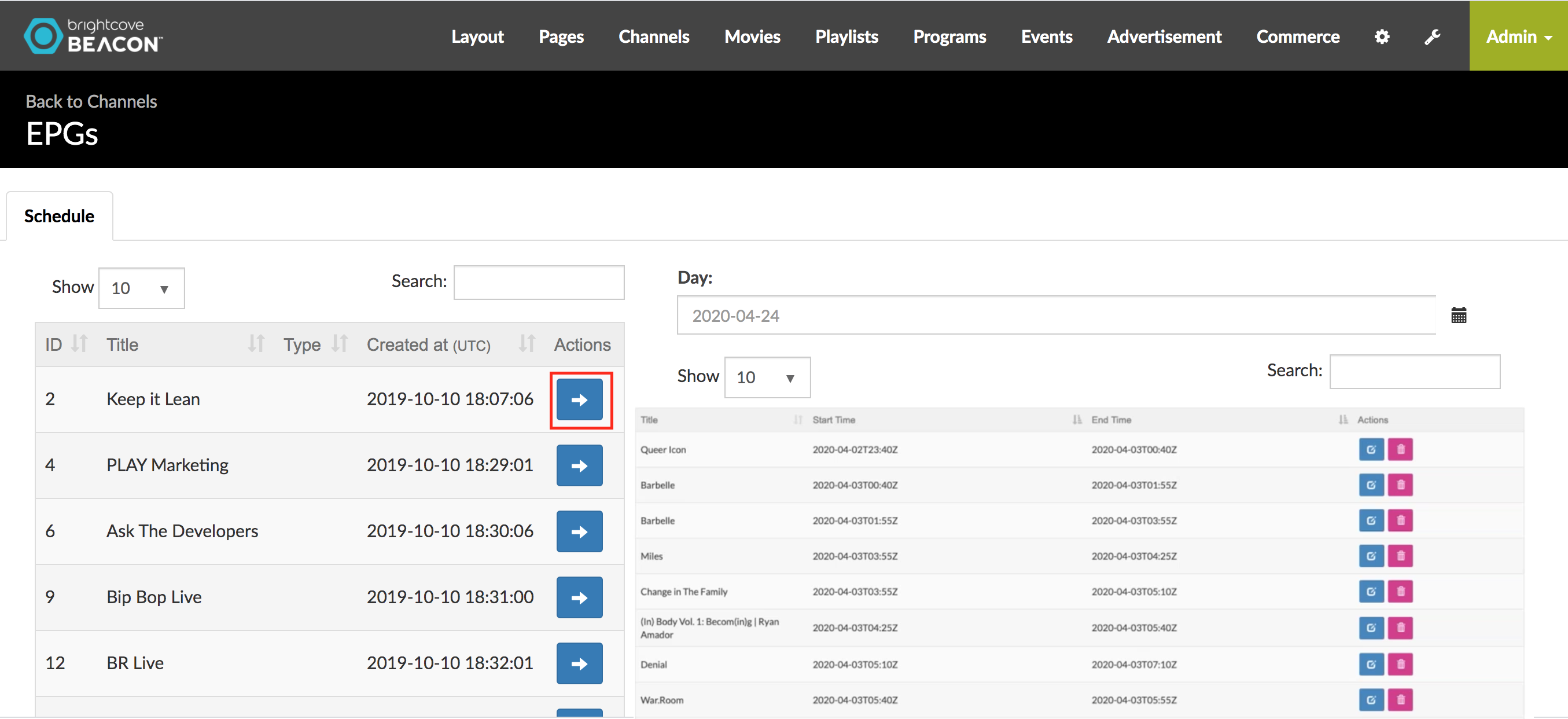1568x719 pixels.
Task: Delete the Miles schedule entry
Action: point(1400,556)
